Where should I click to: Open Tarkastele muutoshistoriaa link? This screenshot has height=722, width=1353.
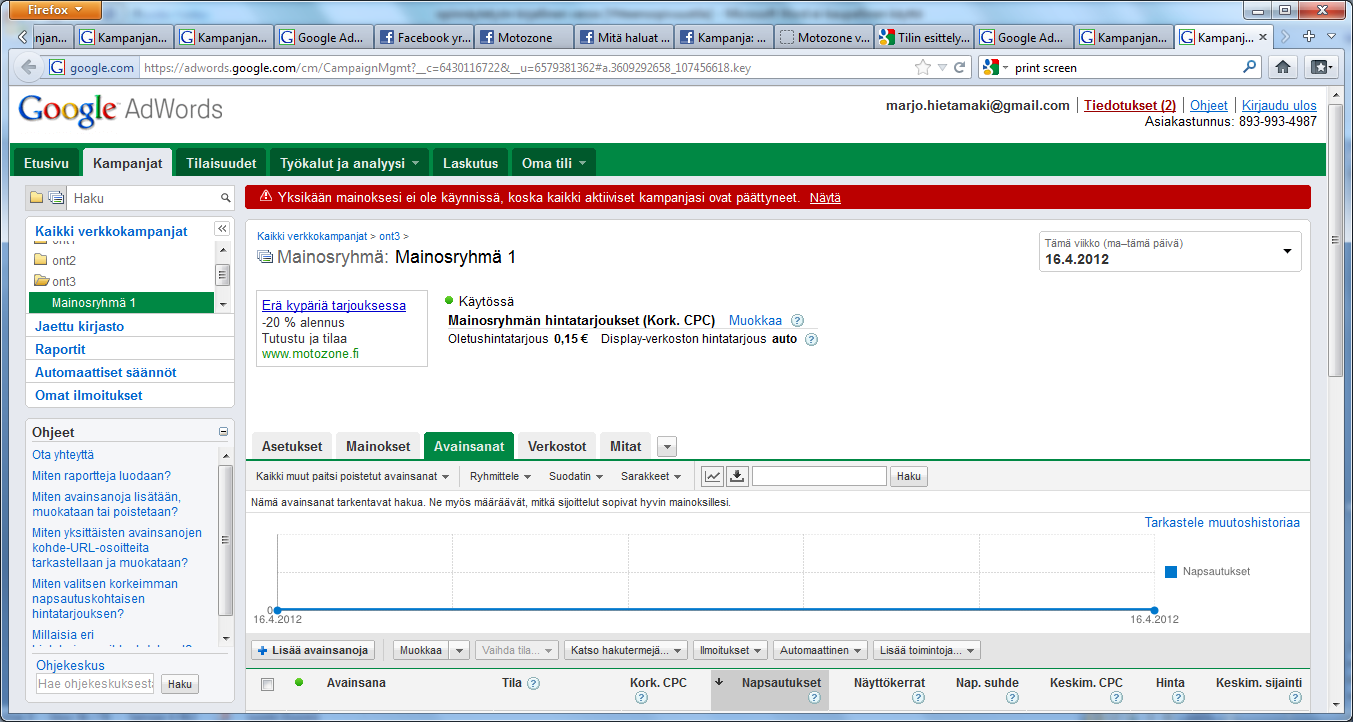click(x=1222, y=522)
